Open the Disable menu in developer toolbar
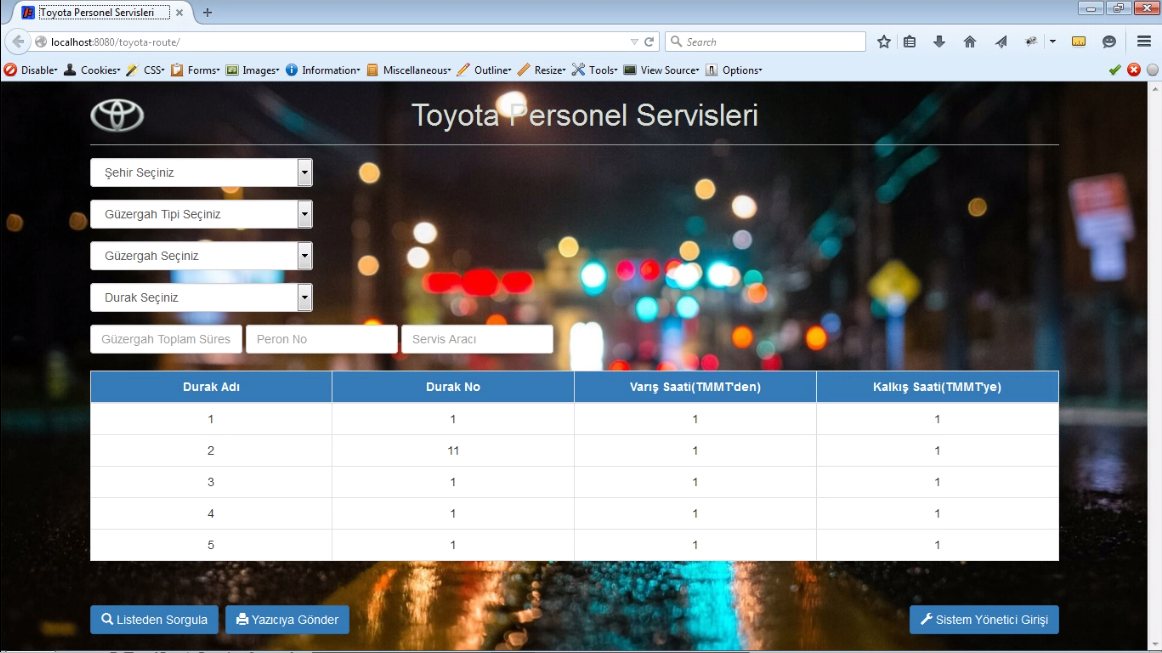 pyautogui.click(x=30, y=70)
